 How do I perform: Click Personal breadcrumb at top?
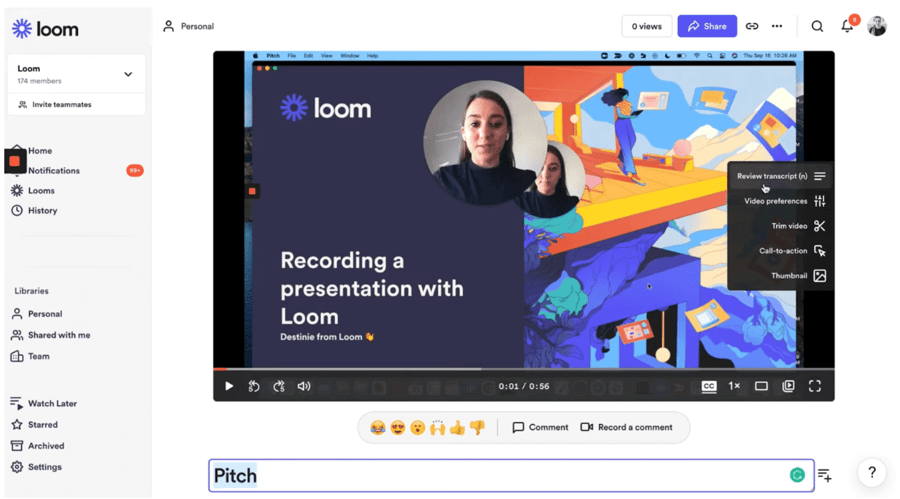coord(189,26)
